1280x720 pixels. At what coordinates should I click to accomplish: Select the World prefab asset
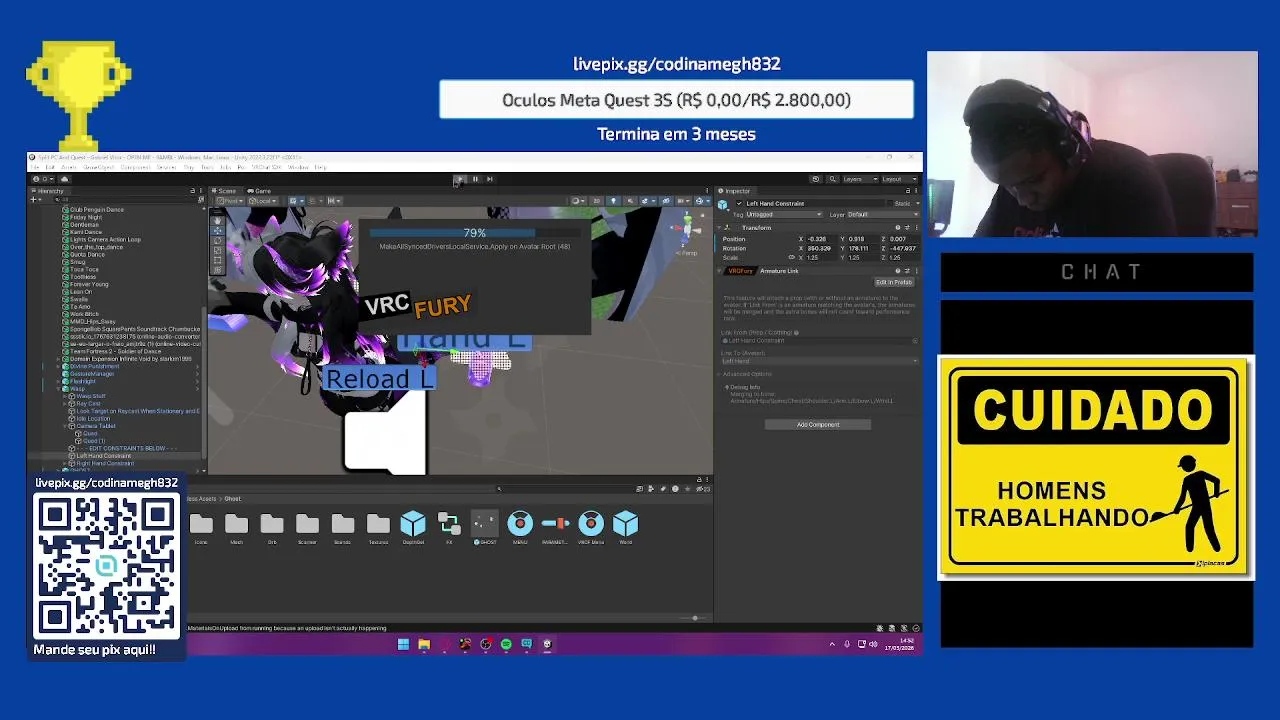[x=626, y=527]
